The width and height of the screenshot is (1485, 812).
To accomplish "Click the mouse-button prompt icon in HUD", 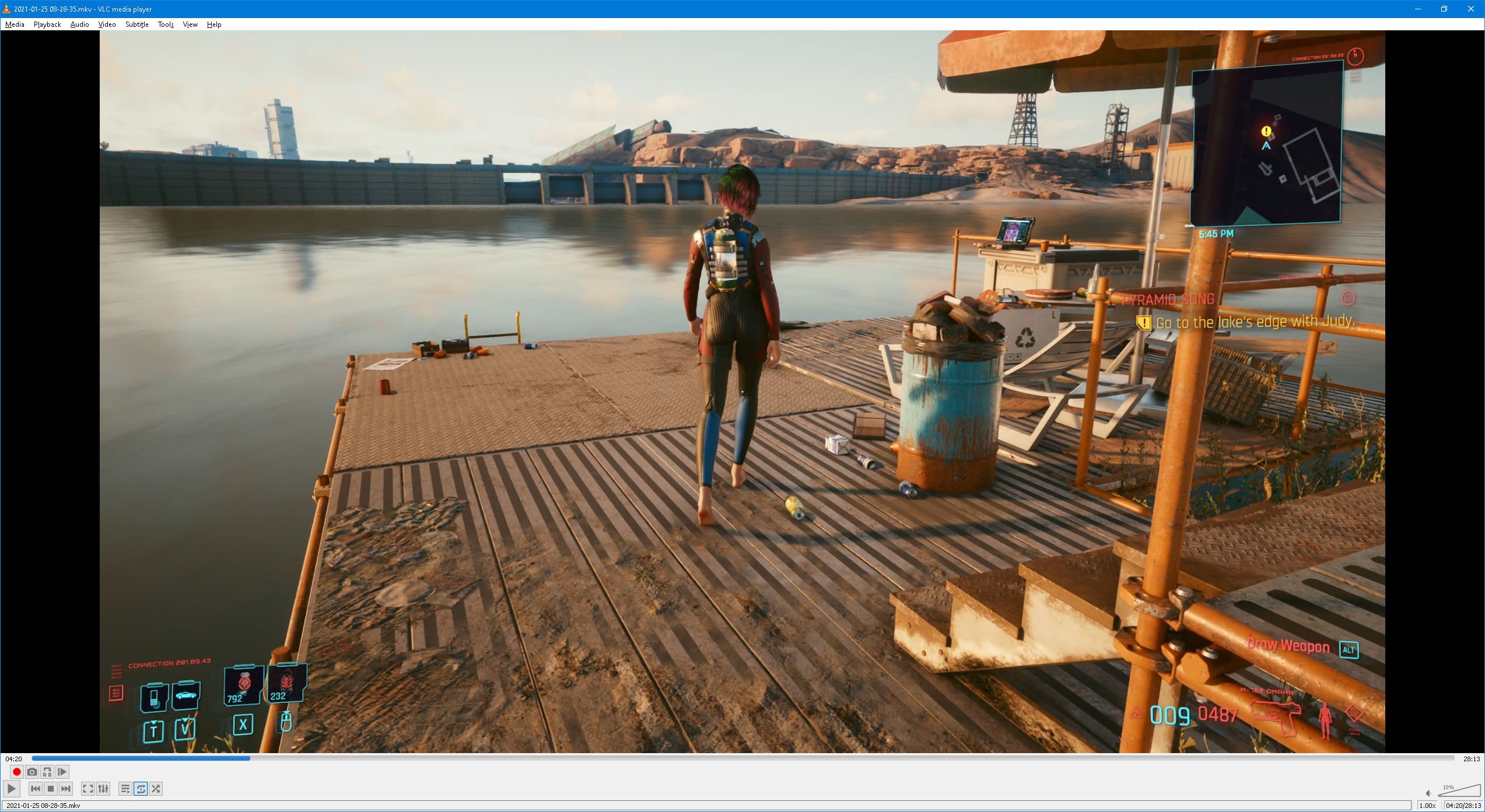I will (x=286, y=721).
